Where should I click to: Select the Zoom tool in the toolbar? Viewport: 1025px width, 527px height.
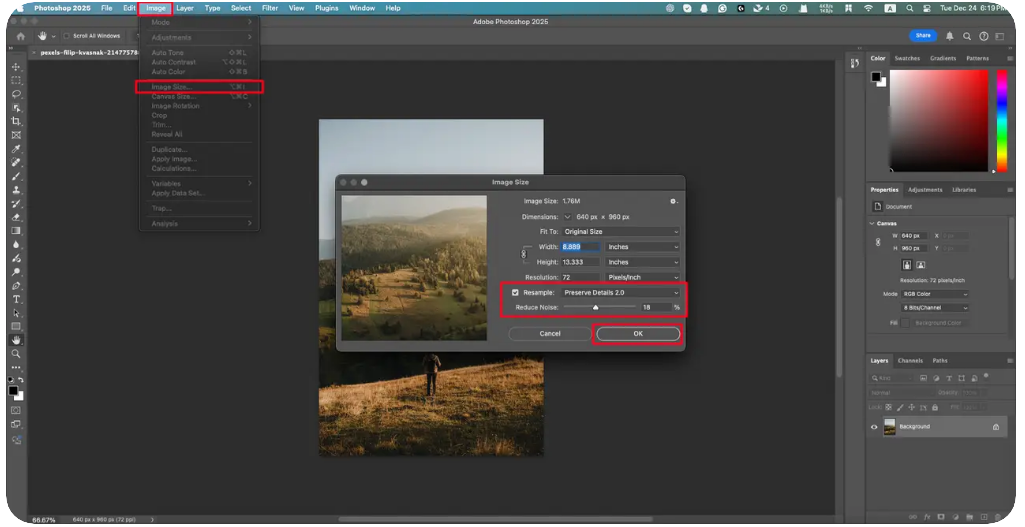tap(16, 354)
